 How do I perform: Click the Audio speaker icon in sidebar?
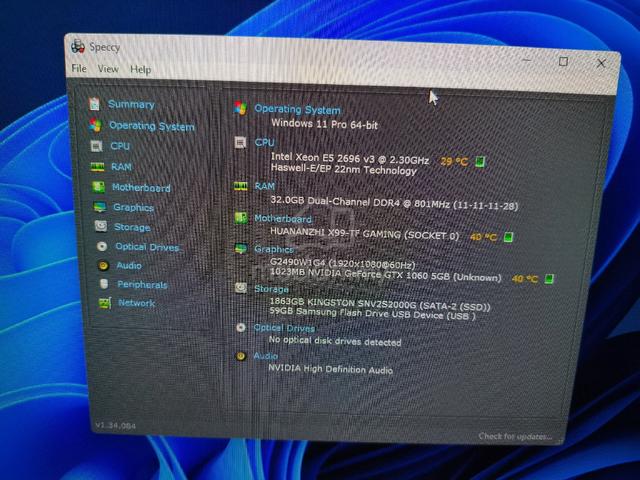tap(103, 266)
